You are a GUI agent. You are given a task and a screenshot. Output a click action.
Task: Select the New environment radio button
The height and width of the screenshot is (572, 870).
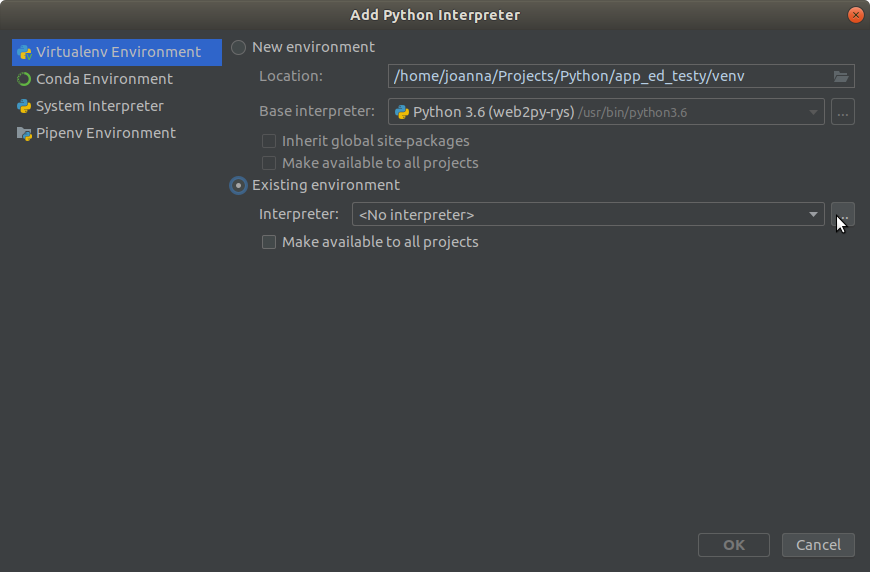[239, 48]
